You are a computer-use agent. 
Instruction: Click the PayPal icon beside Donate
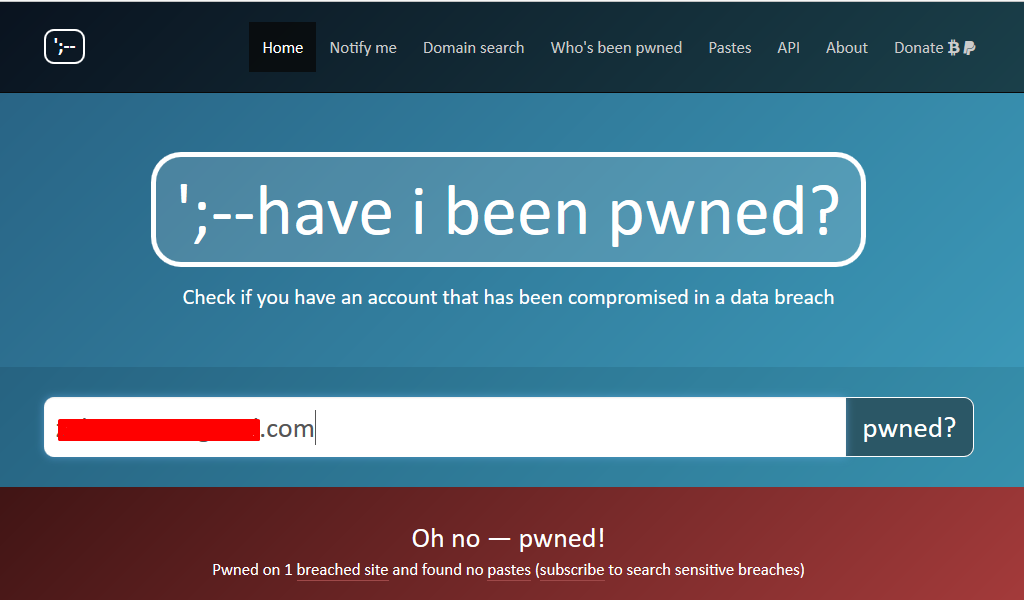(x=969, y=48)
